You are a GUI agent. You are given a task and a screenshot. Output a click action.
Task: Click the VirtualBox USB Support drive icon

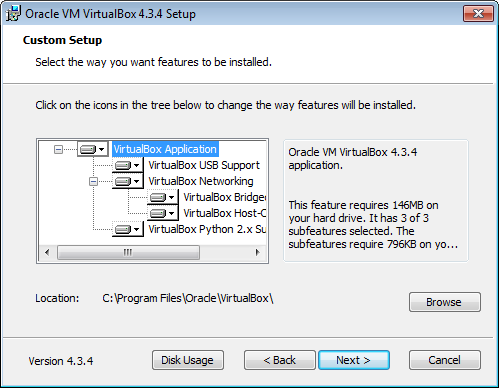point(128,165)
